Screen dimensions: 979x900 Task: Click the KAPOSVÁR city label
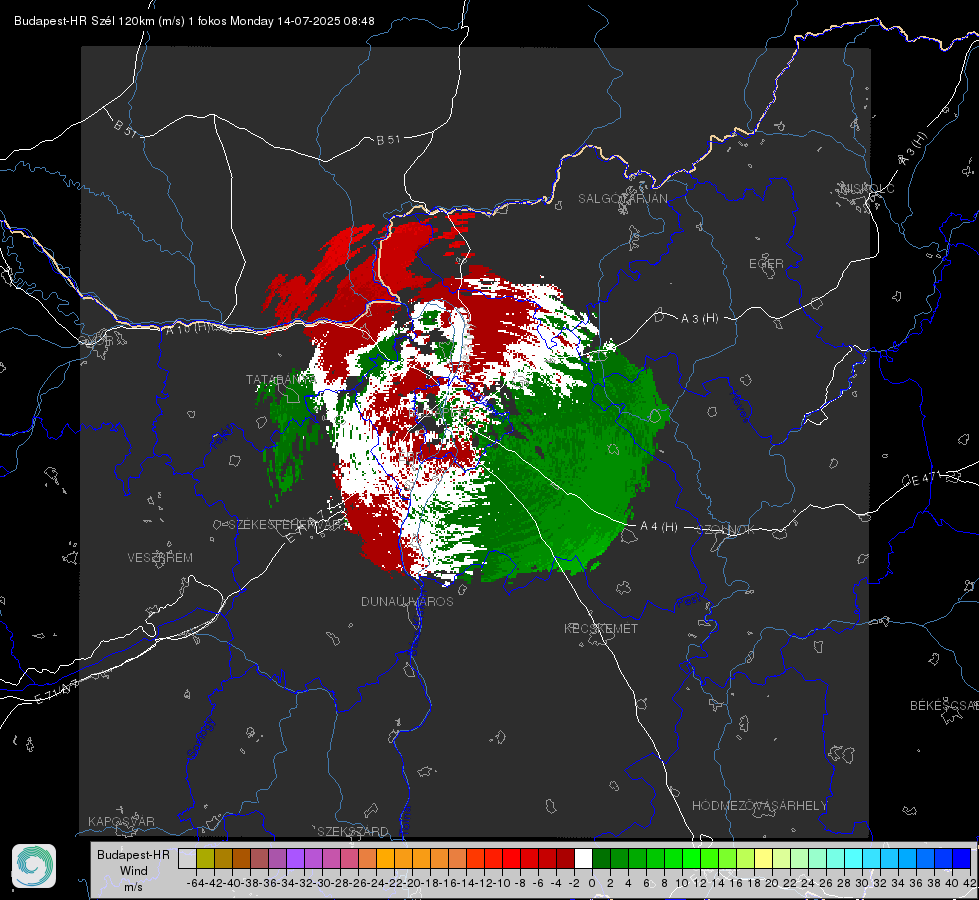pyautogui.click(x=121, y=821)
